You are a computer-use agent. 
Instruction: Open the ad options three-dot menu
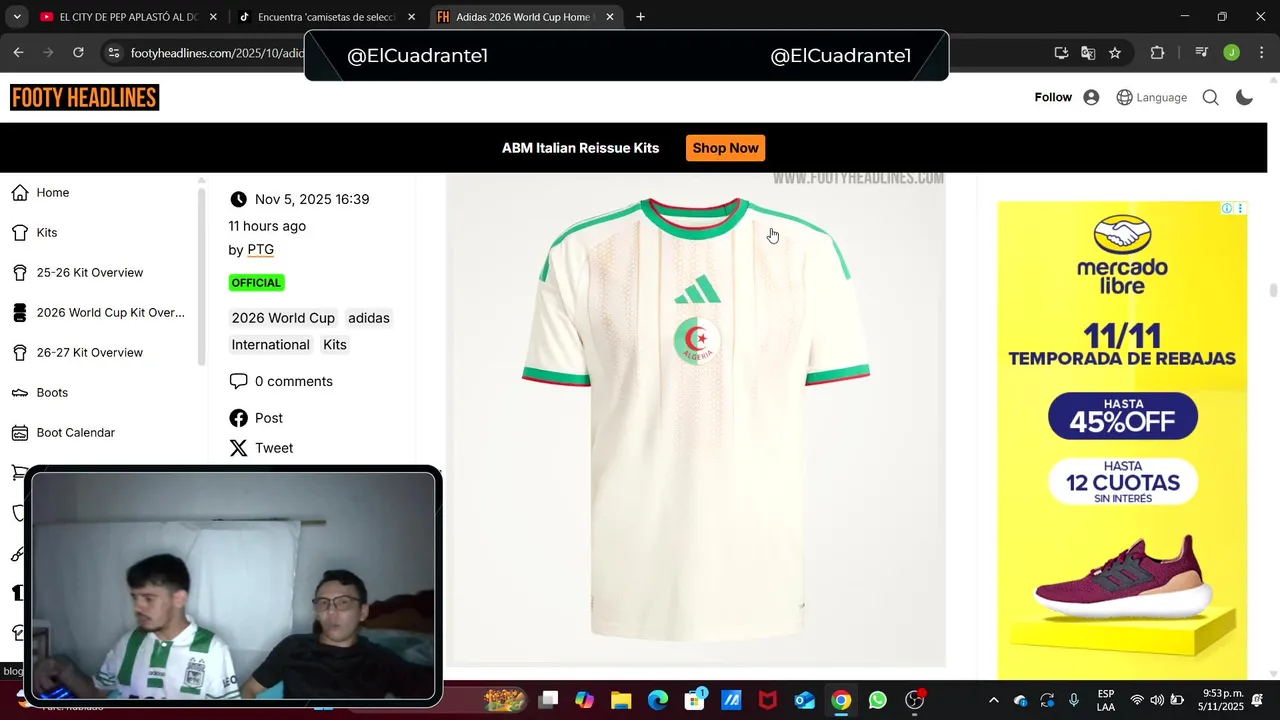[1240, 208]
